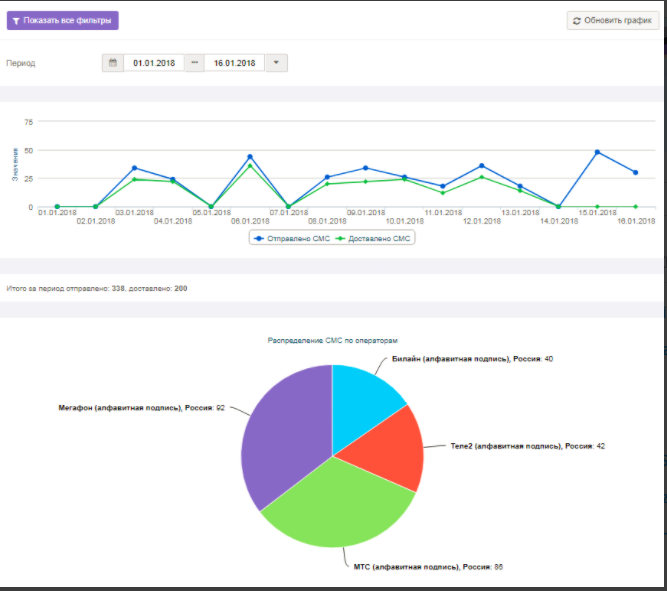Click the 09.01.2018 axis label
This screenshot has width=667, height=591.
(366, 212)
